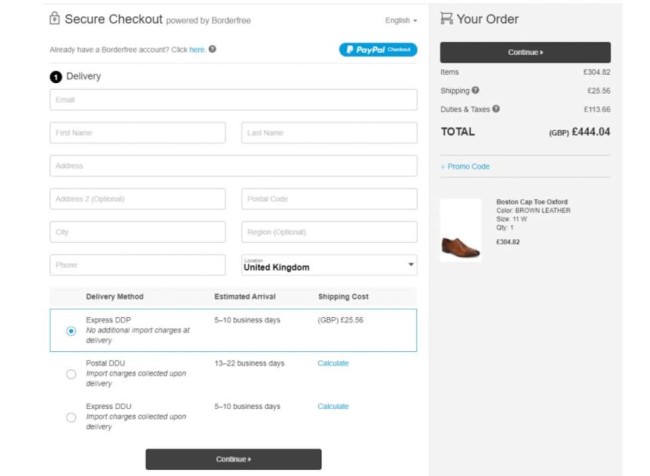Screen dimensions: 650x476
Task: Click the secure checkout padlock icon
Action: point(53,19)
